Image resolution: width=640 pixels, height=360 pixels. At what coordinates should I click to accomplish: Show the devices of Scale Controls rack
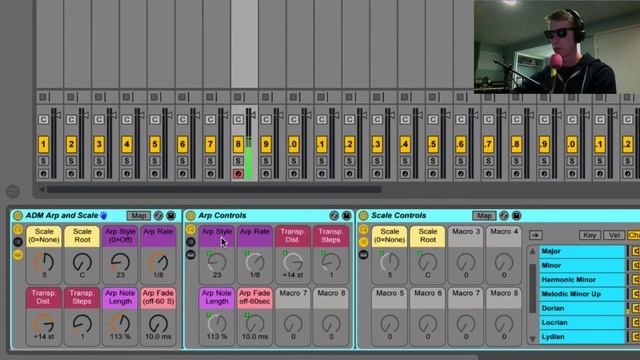pyautogui.click(x=363, y=255)
